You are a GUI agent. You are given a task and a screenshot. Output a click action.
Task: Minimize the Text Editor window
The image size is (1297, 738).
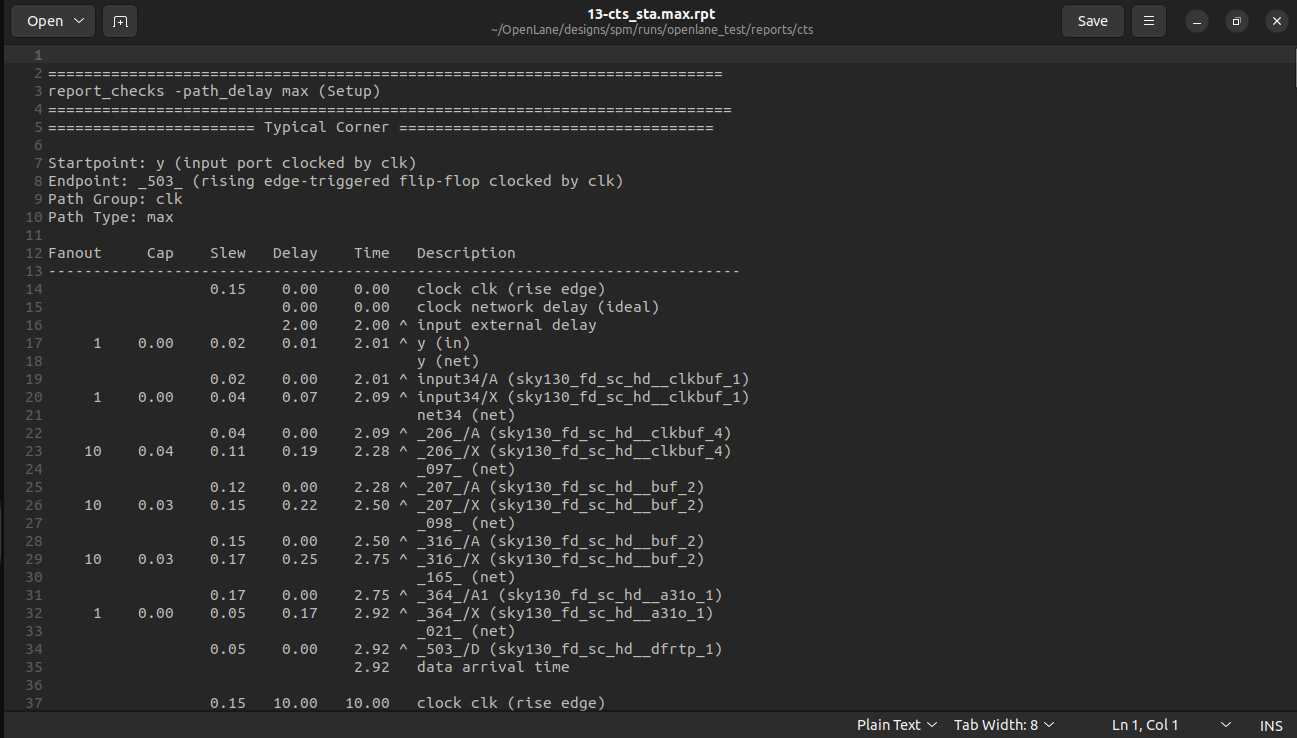[x=1196, y=20]
